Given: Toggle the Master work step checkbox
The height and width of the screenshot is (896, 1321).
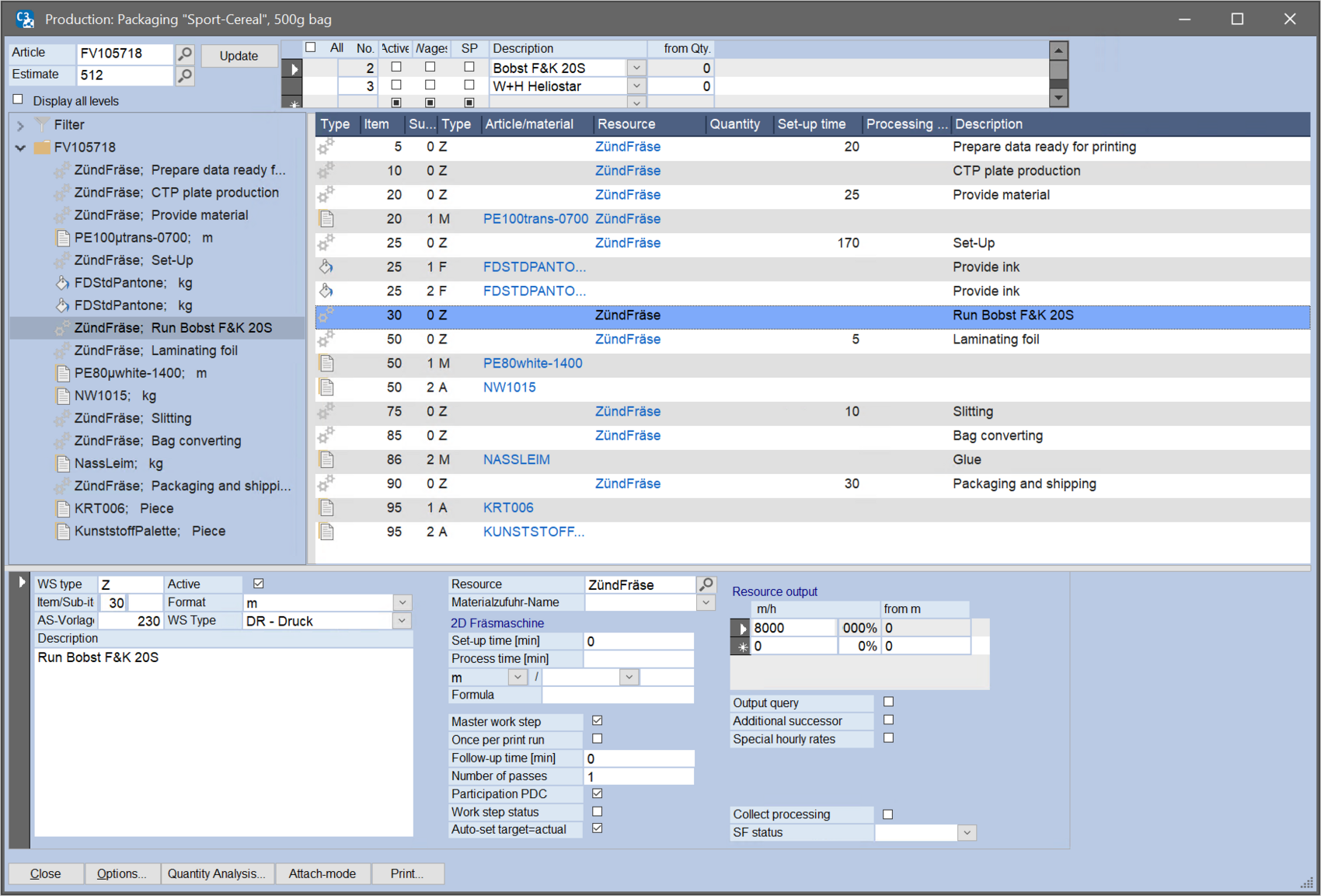Looking at the screenshot, I should click(x=598, y=721).
